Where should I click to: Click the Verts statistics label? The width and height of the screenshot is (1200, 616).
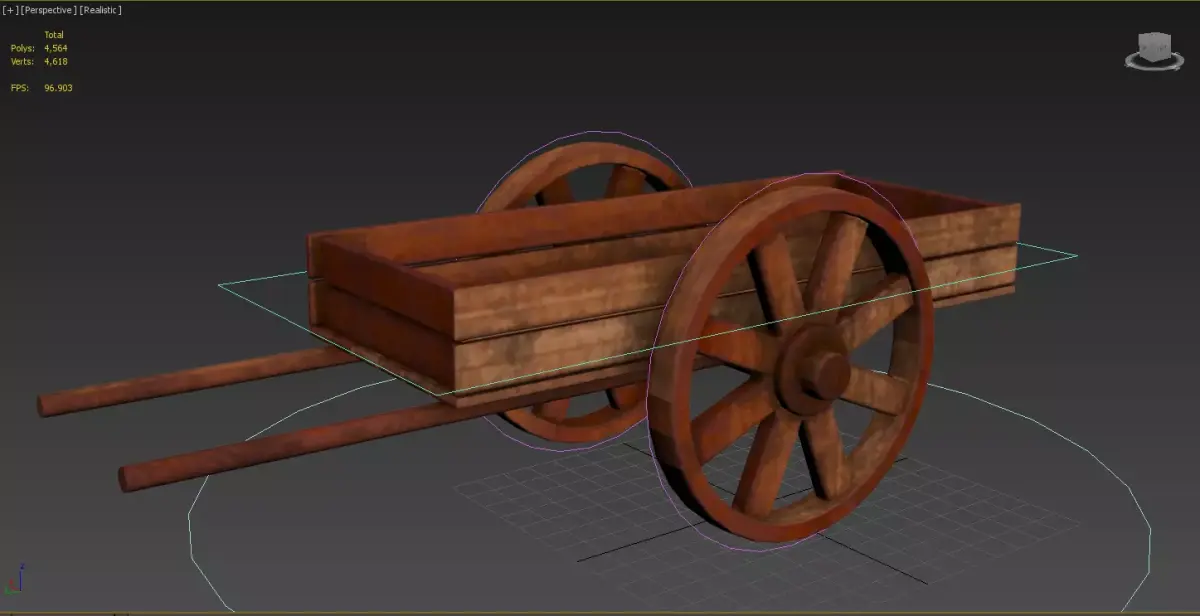22,61
